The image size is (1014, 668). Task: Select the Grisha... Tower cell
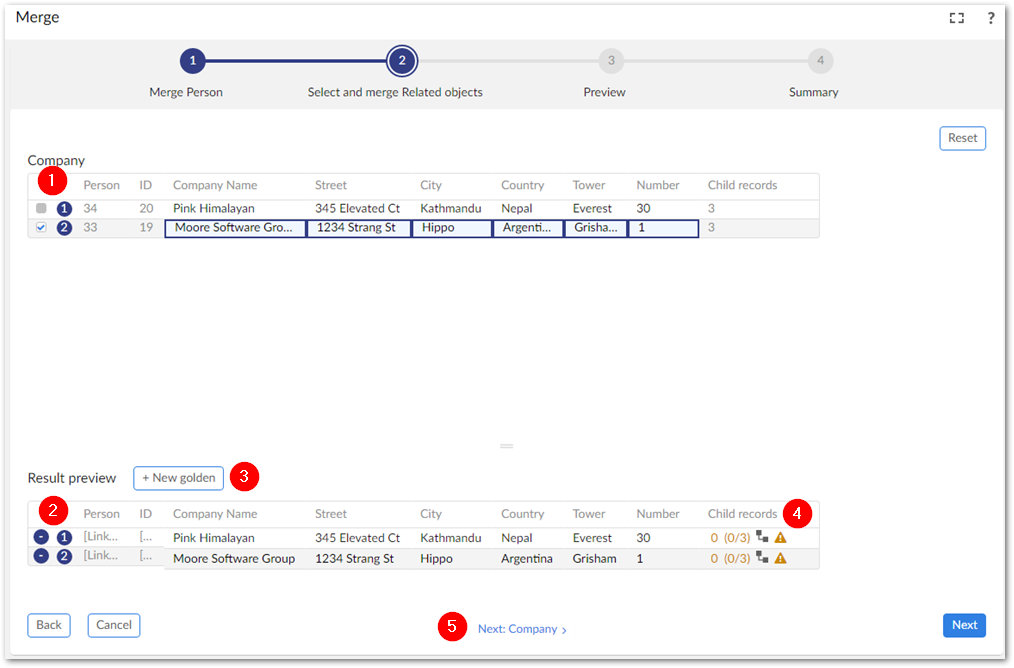[x=596, y=228]
